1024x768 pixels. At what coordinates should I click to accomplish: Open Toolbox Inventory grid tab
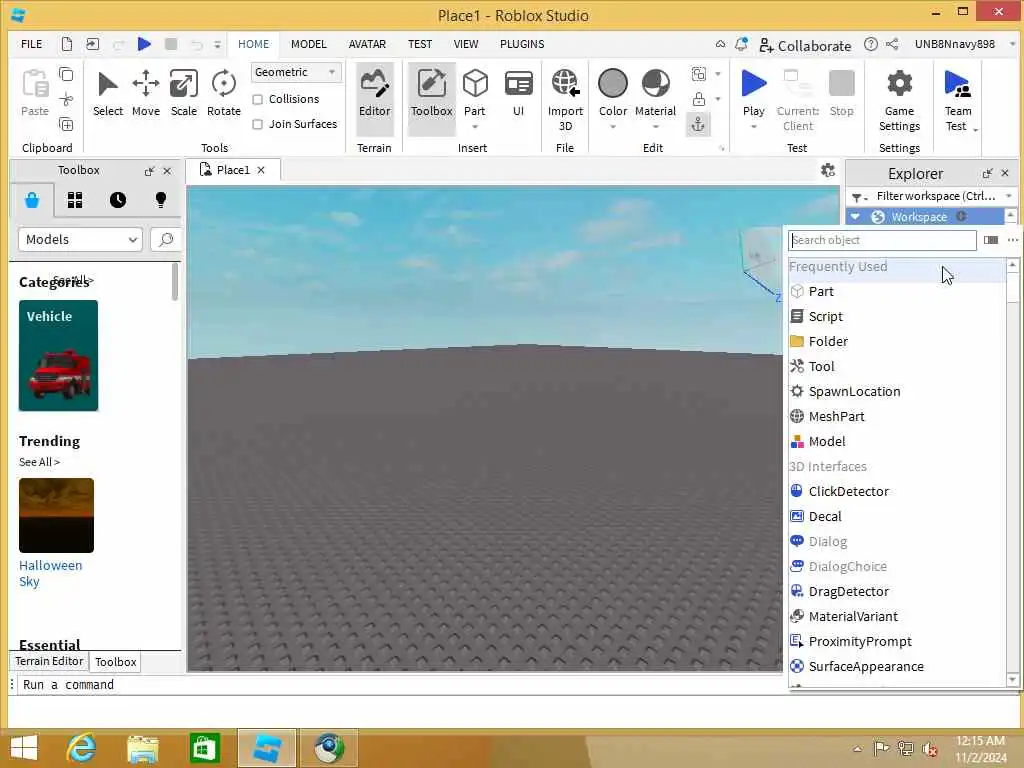point(75,200)
